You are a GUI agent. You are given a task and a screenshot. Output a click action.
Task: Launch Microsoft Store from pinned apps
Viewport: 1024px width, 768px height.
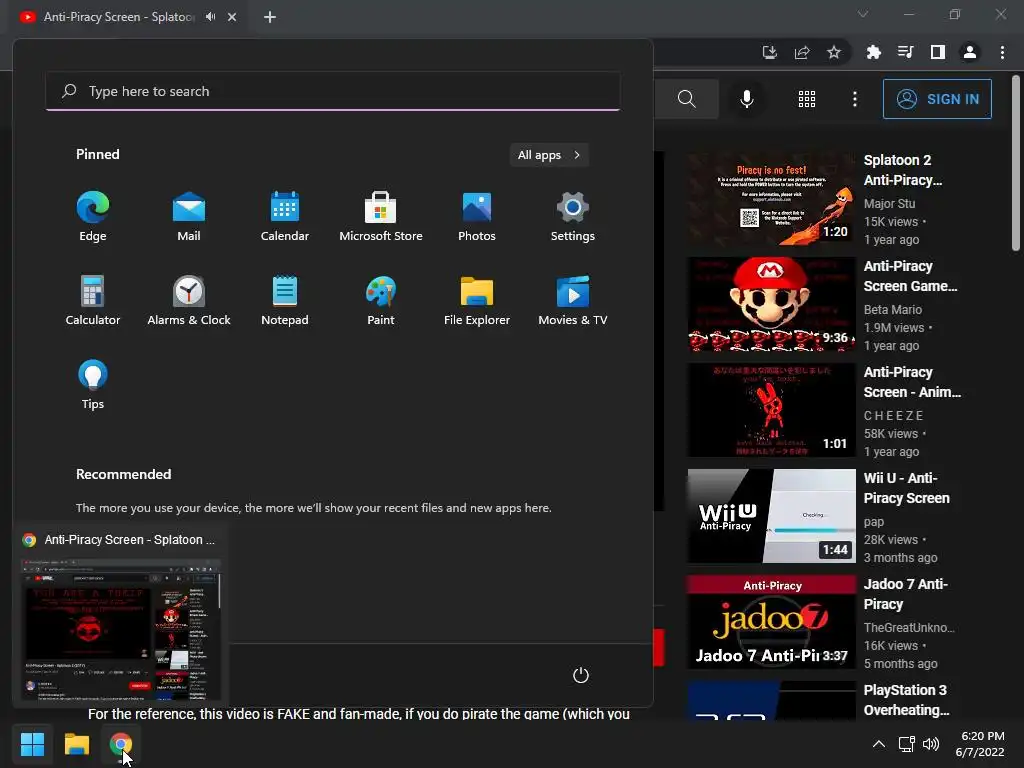click(x=381, y=216)
